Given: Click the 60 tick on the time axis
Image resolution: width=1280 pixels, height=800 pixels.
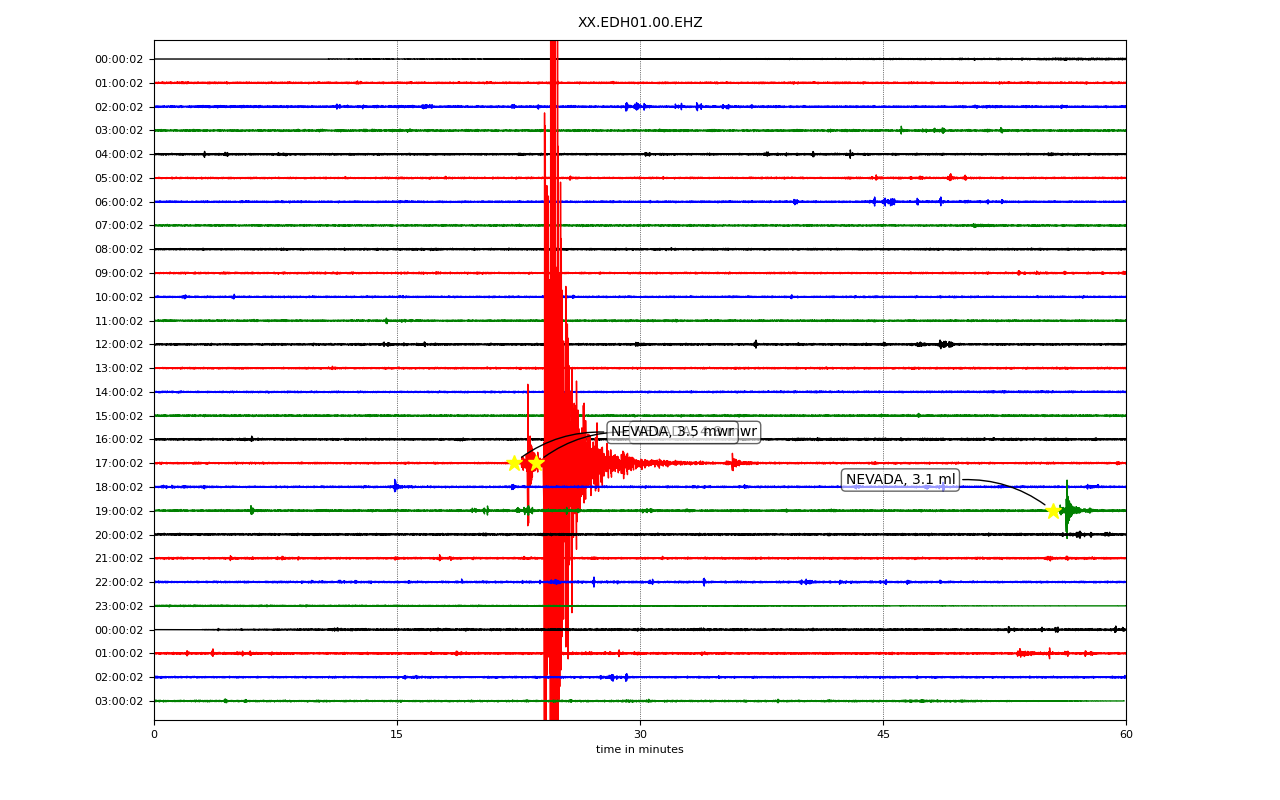Looking at the screenshot, I should pos(1126,734).
